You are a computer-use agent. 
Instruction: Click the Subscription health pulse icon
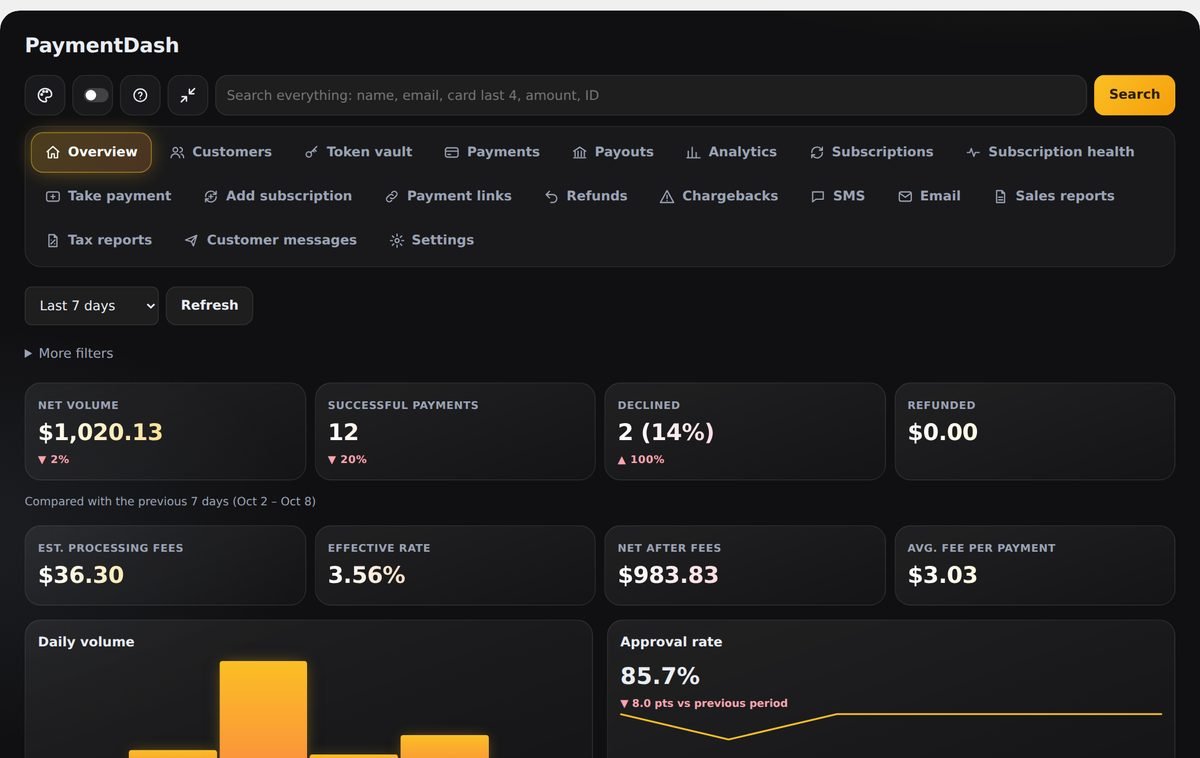coord(973,153)
